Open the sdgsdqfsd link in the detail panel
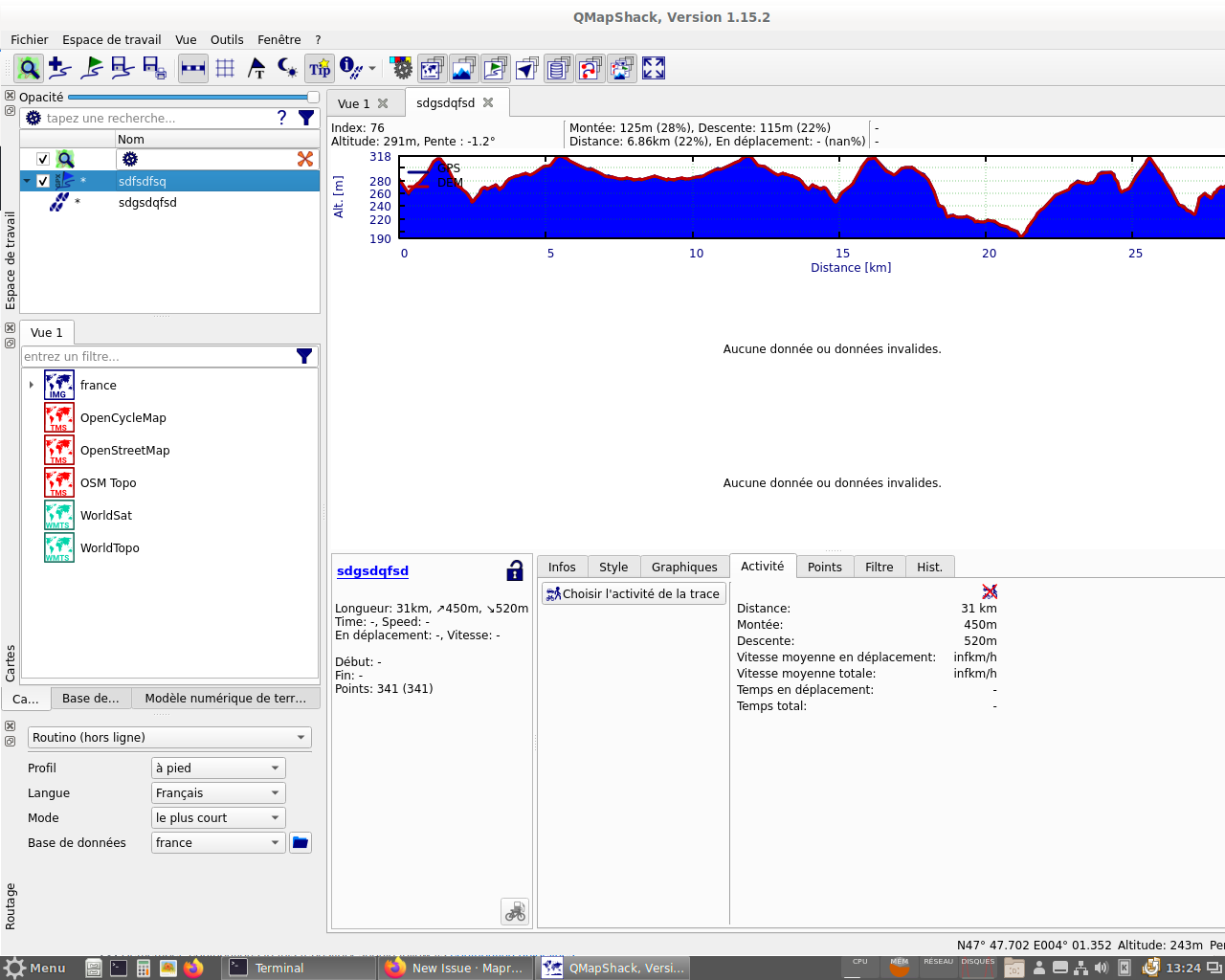 (372, 570)
